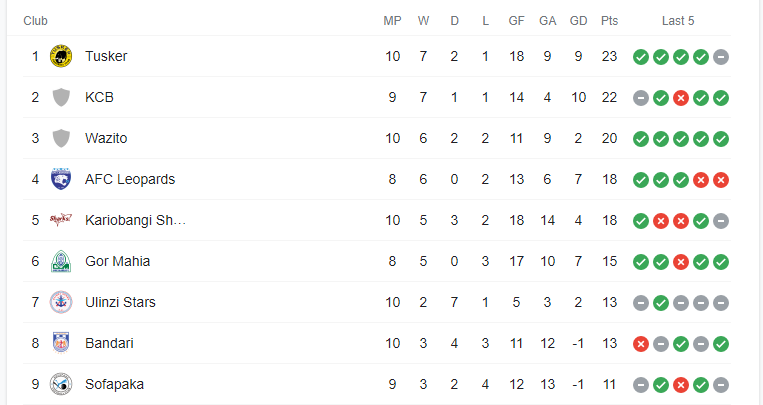This screenshot has height=405, width=763.
Task: Click the Kariobangi Sharks logo icon
Action: (x=61, y=220)
